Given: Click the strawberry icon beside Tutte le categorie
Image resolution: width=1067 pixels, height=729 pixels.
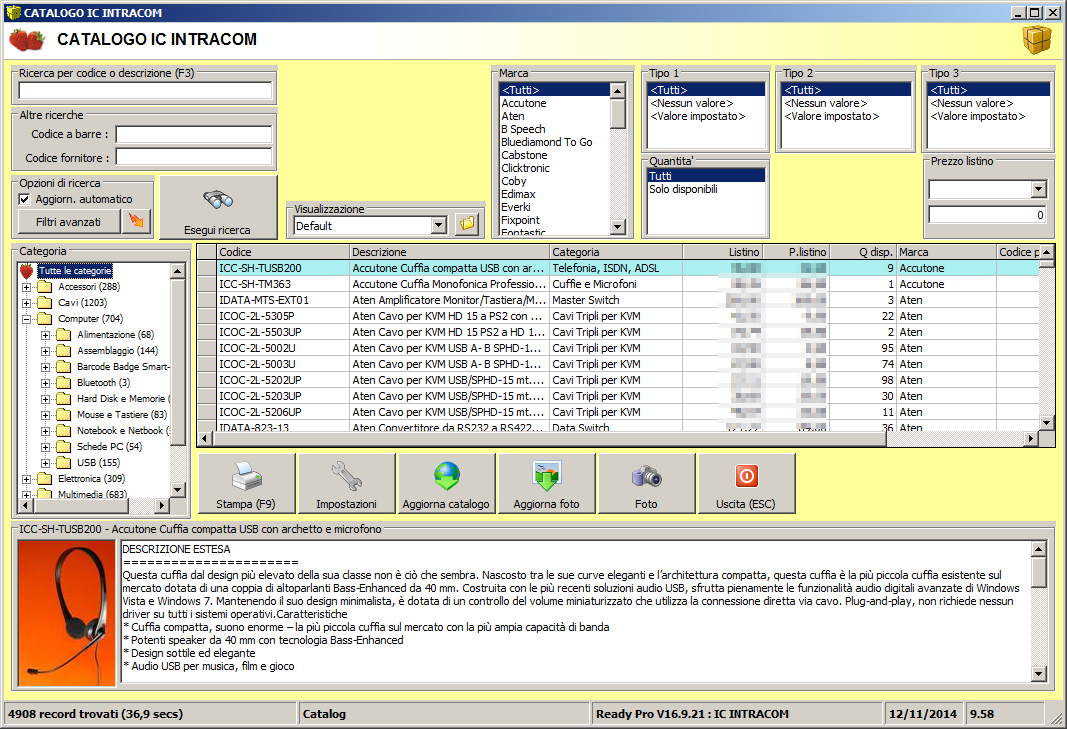Looking at the screenshot, I should coord(27,271).
